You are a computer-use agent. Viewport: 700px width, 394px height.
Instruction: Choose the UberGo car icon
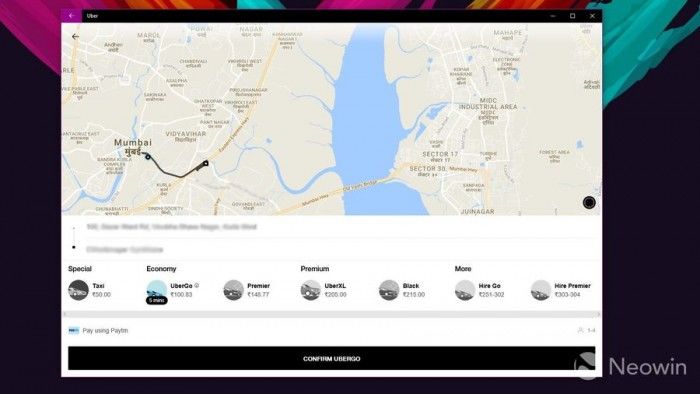point(157,290)
